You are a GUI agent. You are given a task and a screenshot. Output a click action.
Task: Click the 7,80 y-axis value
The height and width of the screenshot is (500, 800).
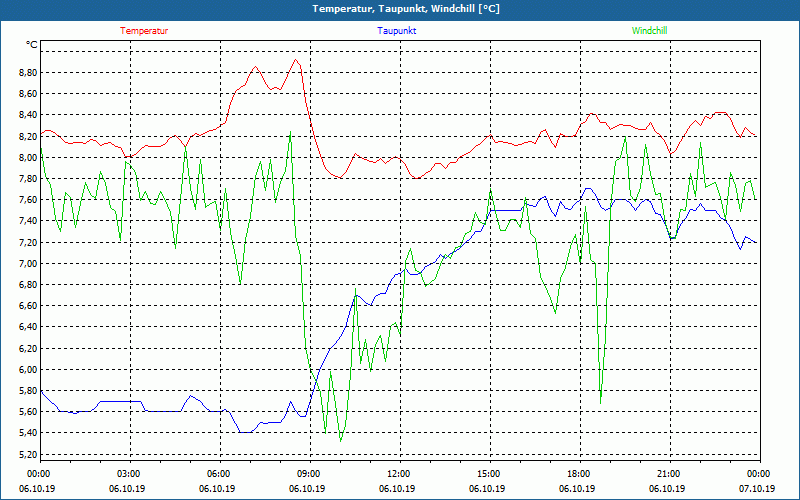(x=28, y=179)
